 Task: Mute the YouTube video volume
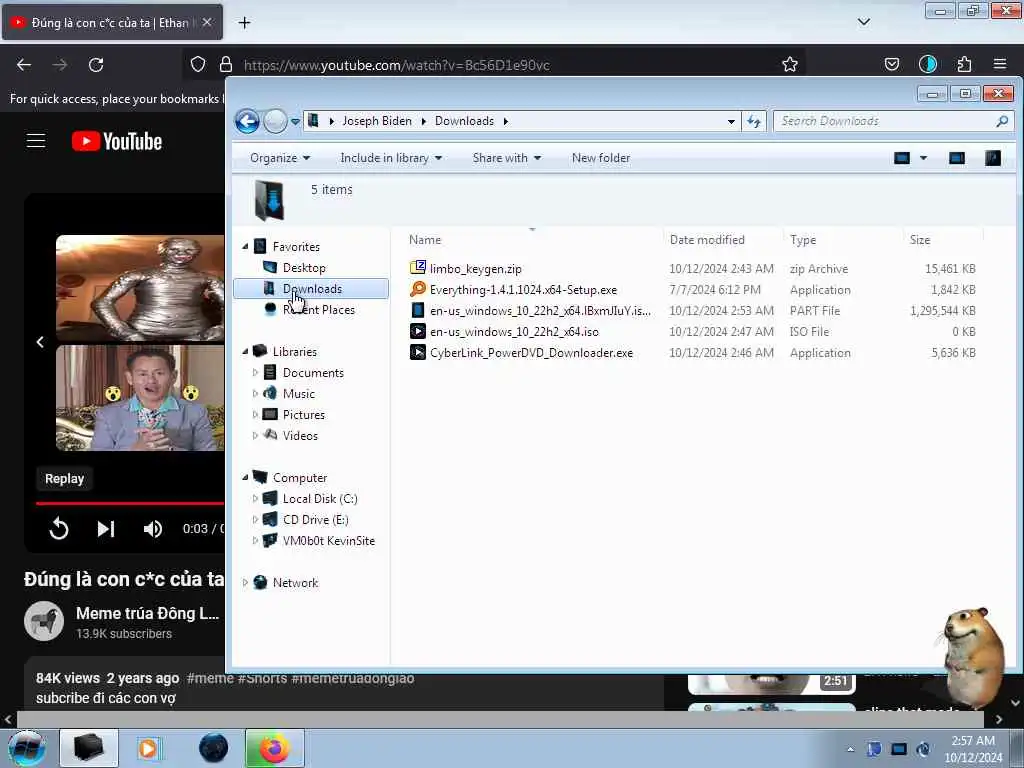153,528
